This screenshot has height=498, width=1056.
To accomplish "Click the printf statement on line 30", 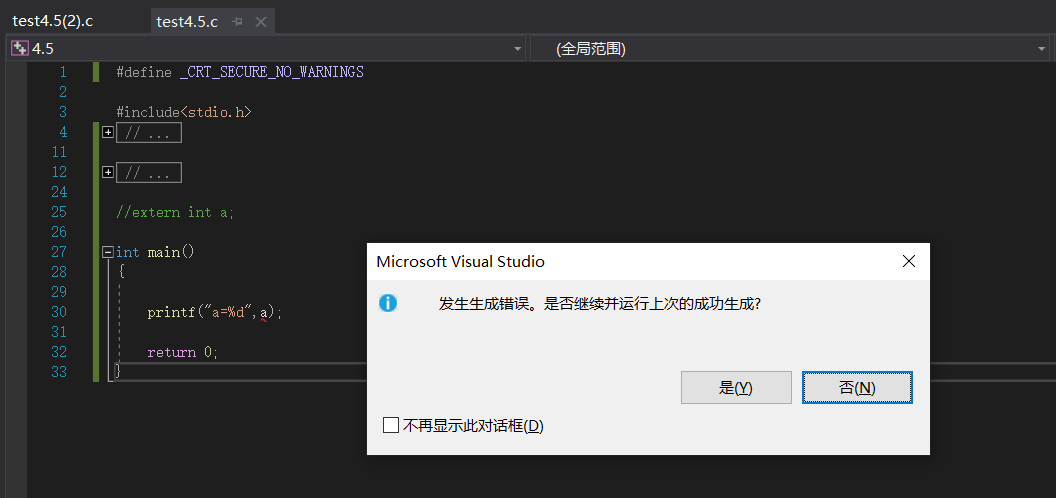I will tap(215, 313).
